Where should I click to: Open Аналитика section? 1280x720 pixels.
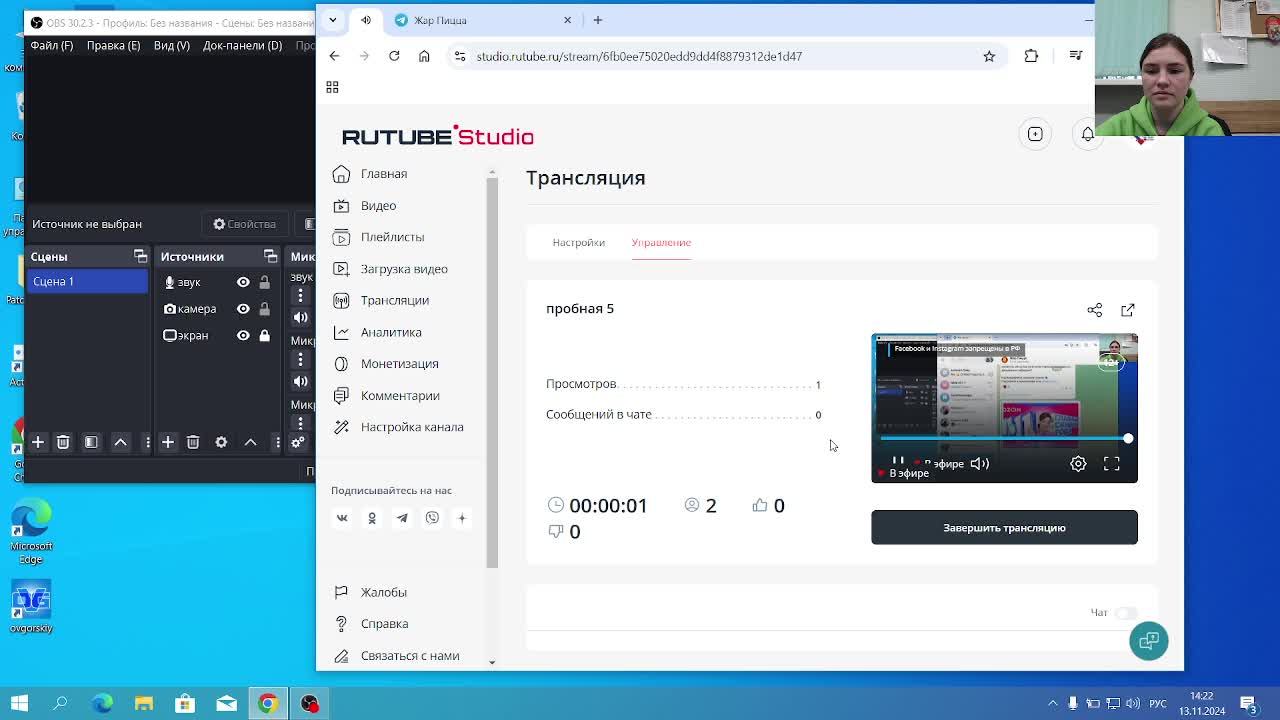(391, 332)
